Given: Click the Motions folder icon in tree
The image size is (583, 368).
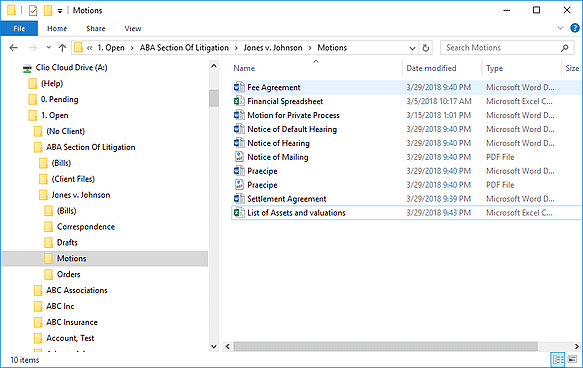Looking at the screenshot, I should 48,258.
